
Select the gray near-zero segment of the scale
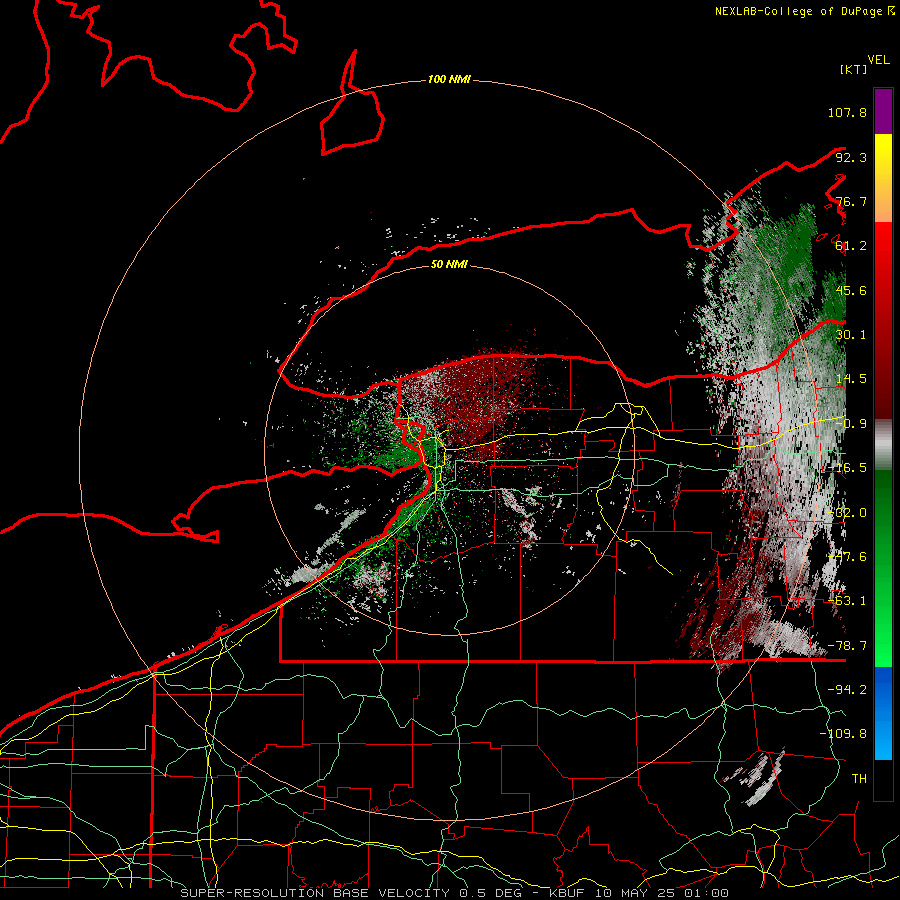click(x=883, y=445)
